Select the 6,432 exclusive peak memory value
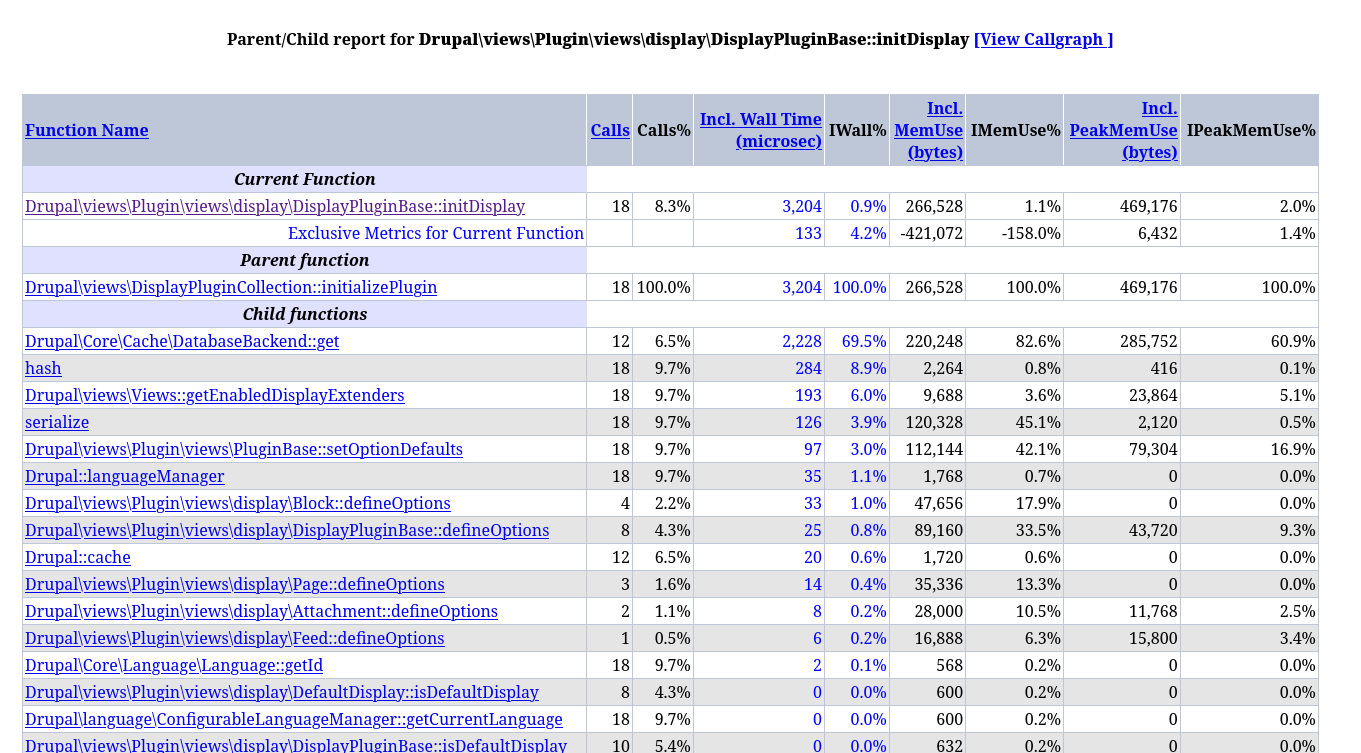Image resolution: width=1361 pixels, height=753 pixels. (1157, 233)
